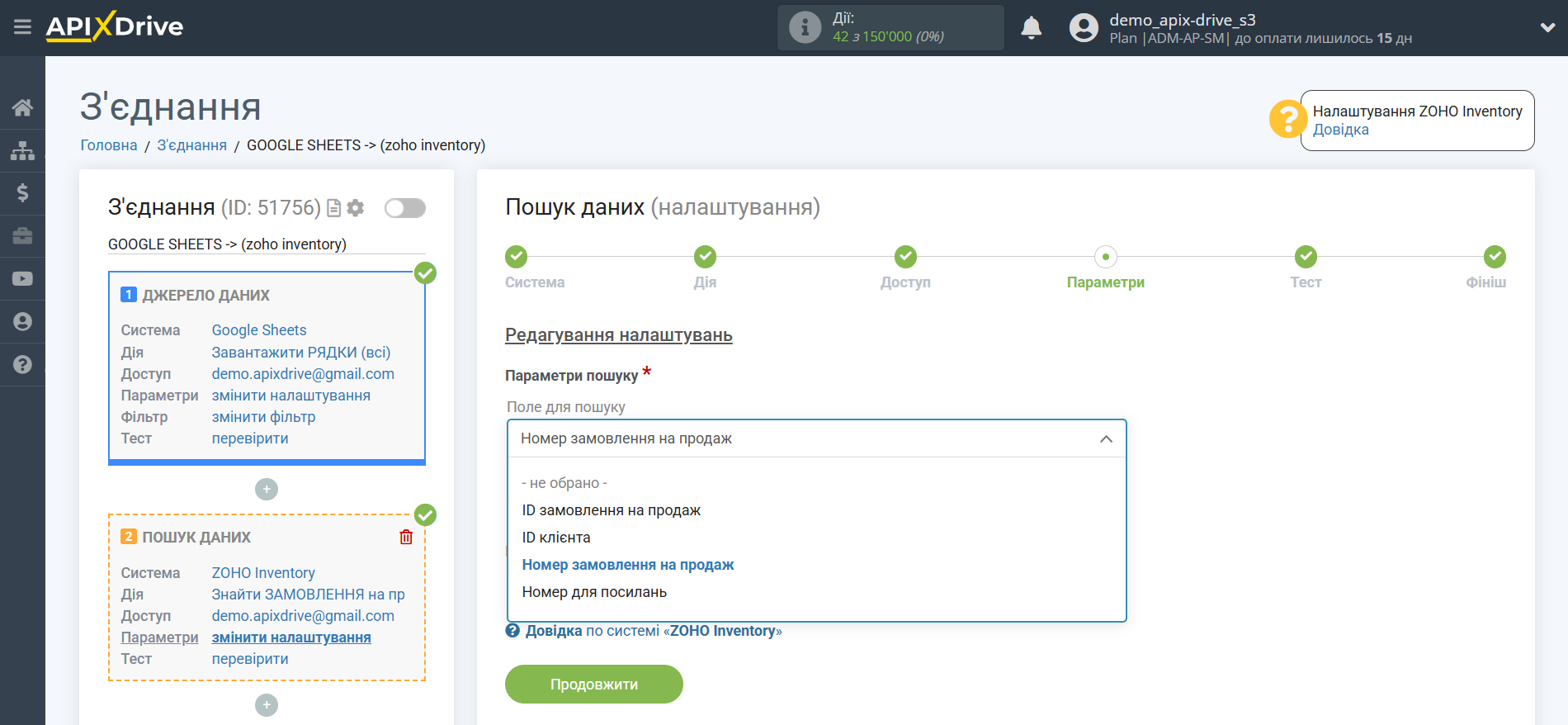This screenshot has height=725, width=1568.
Task: Click the yellow question mark help icon
Action: click(1287, 120)
